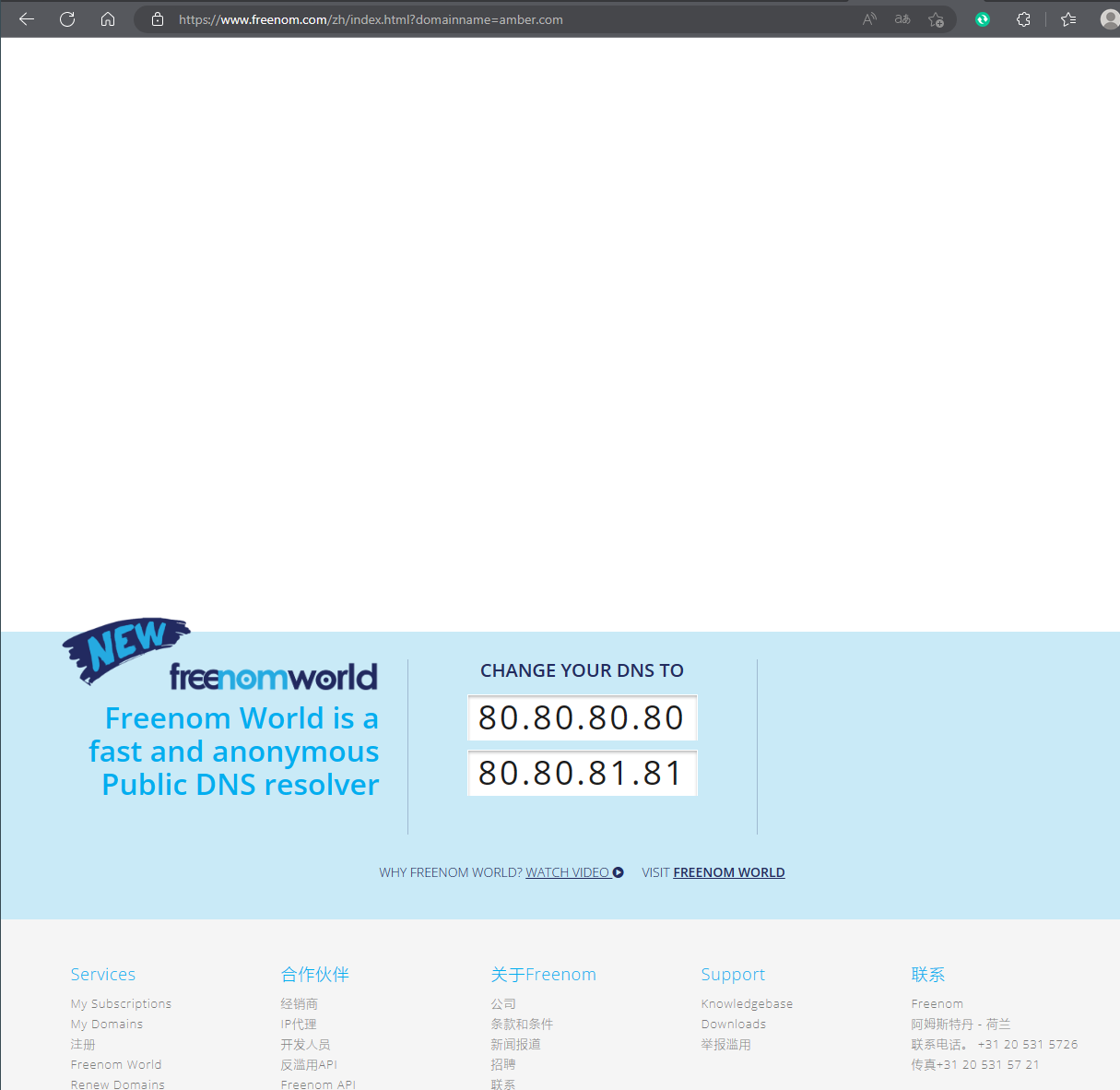Screen dimensions: 1120x1090
Task: Open the browser profile avatar
Action: pos(1110,19)
